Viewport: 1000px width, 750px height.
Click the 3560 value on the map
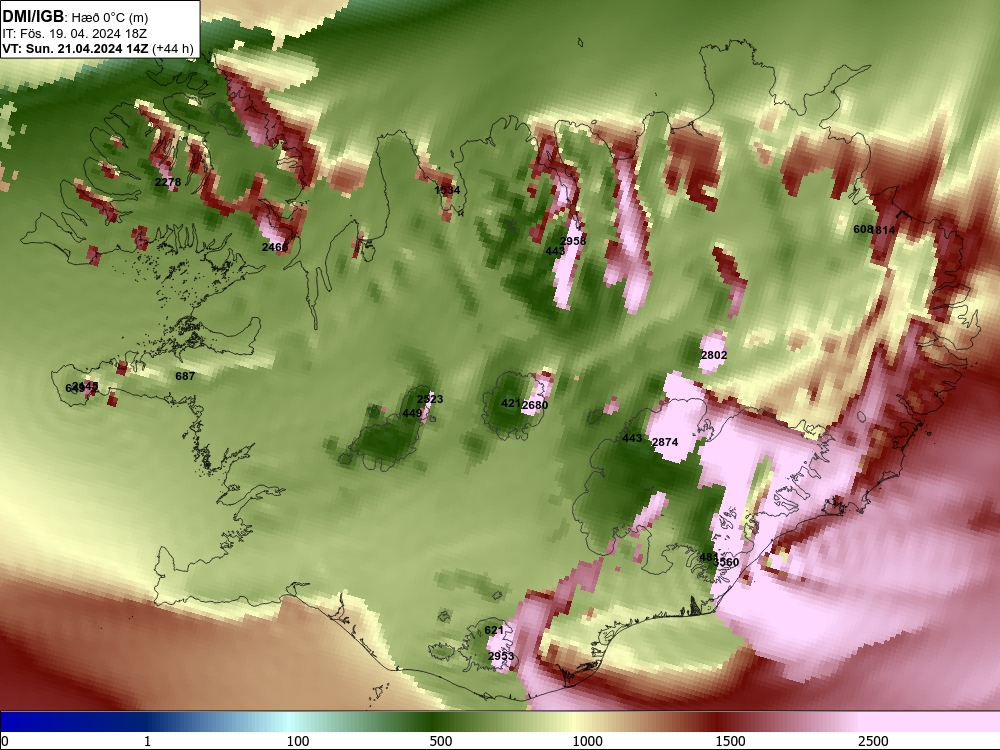(x=728, y=562)
